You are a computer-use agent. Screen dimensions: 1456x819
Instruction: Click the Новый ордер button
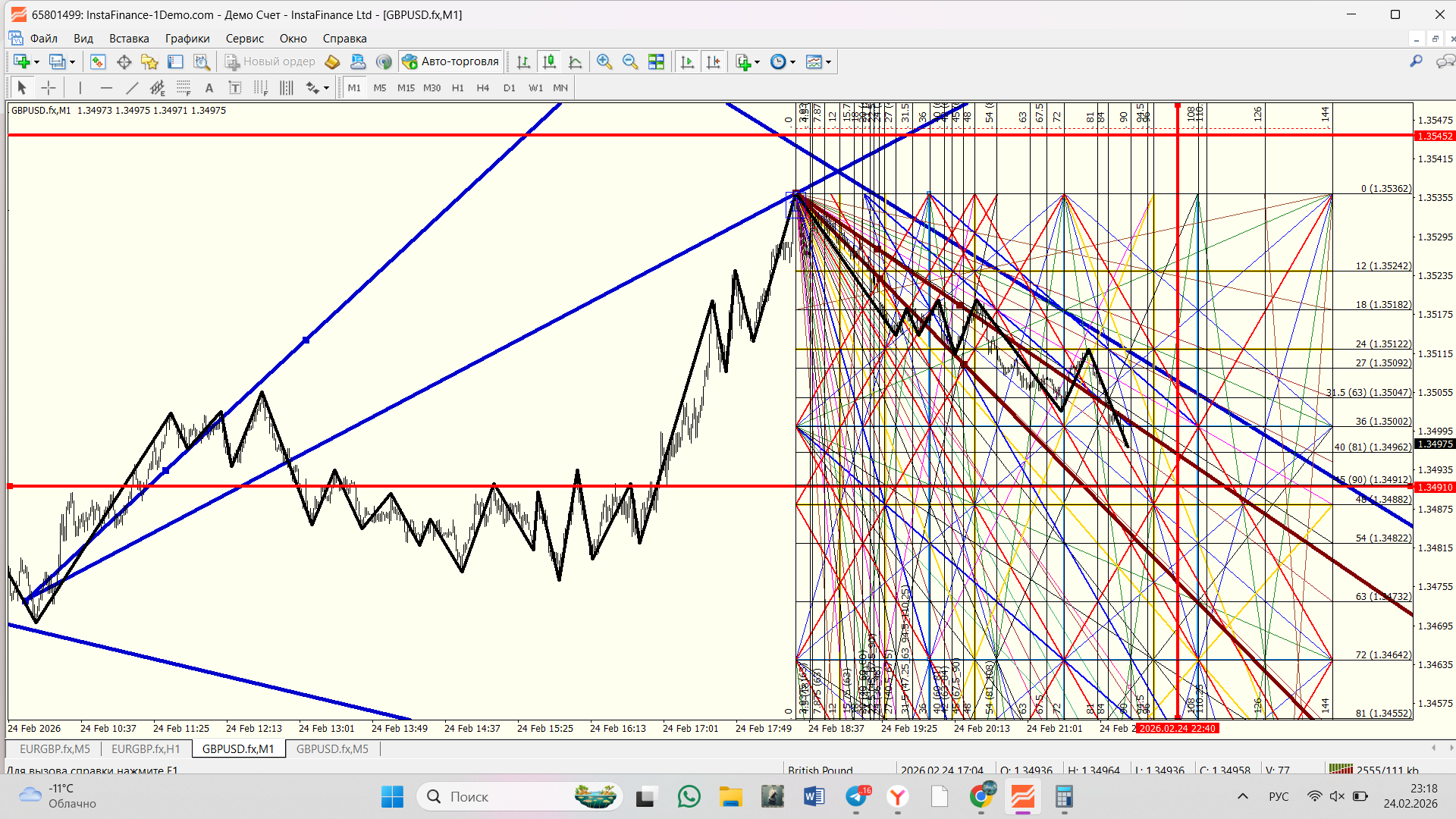(270, 62)
